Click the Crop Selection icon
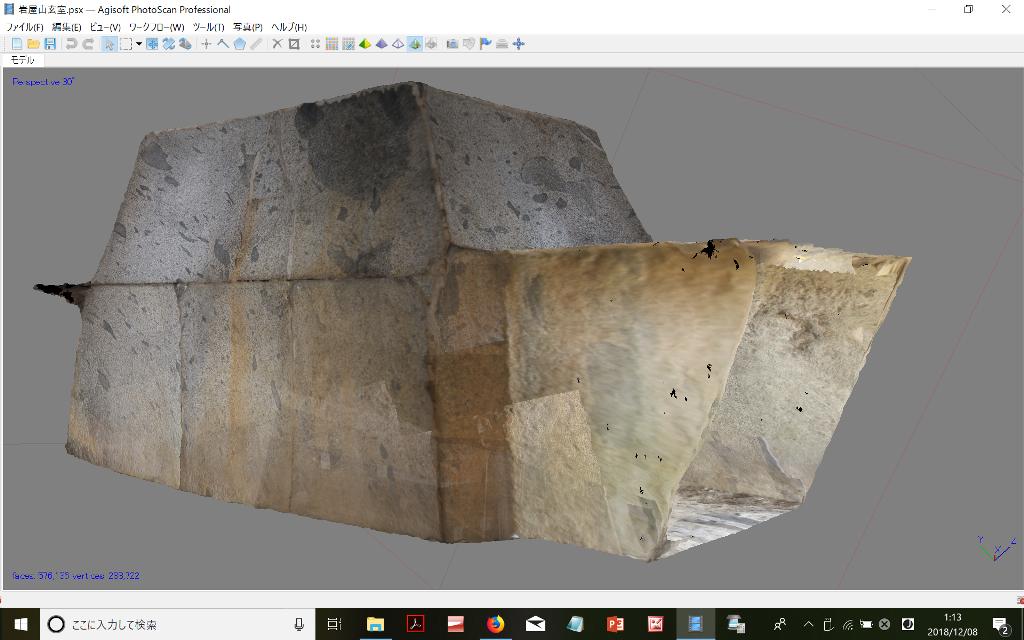 tap(294, 44)
